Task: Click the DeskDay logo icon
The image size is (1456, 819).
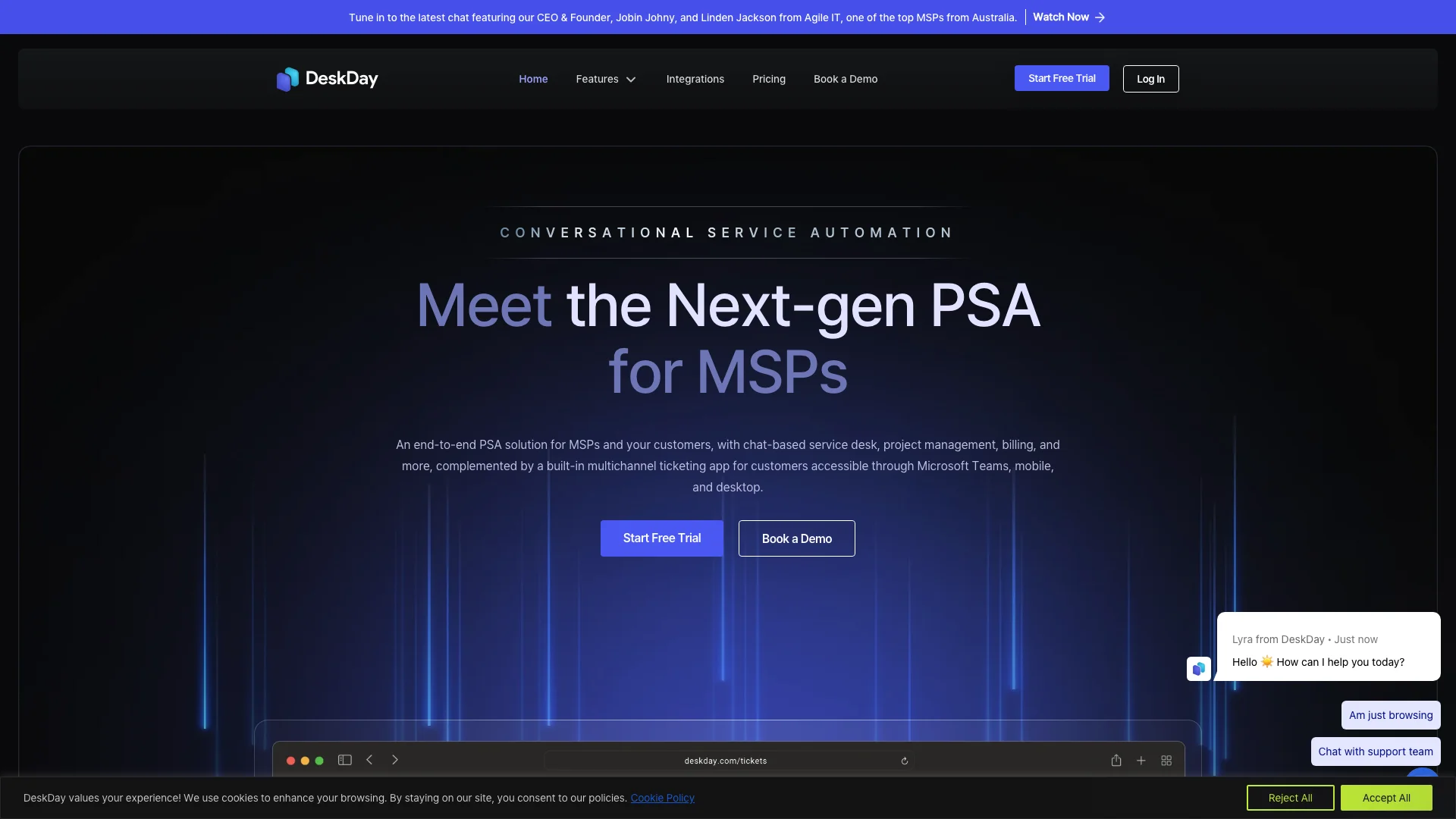Action: (287, 79)
